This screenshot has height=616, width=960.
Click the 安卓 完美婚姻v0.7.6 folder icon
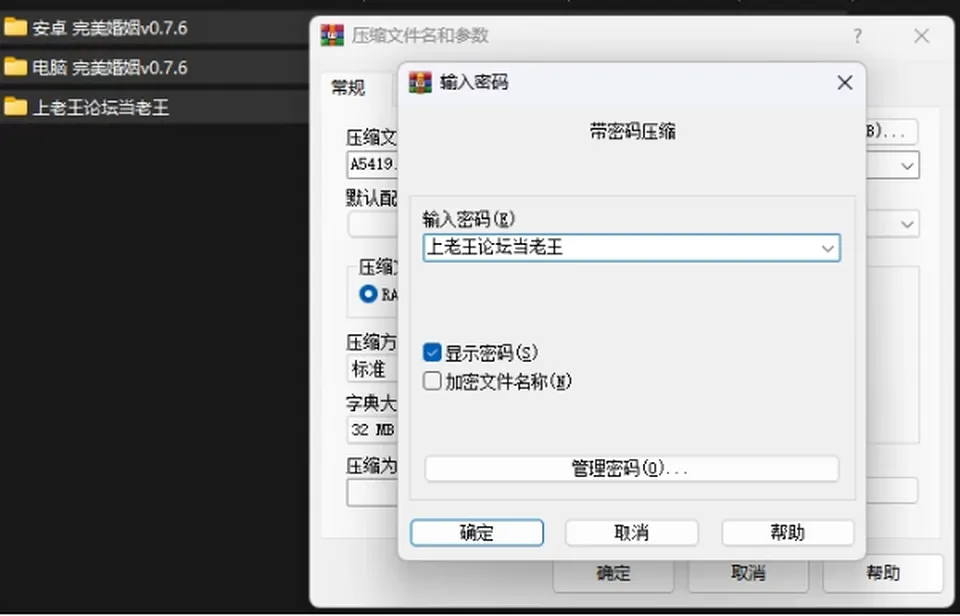coord(15,27)
